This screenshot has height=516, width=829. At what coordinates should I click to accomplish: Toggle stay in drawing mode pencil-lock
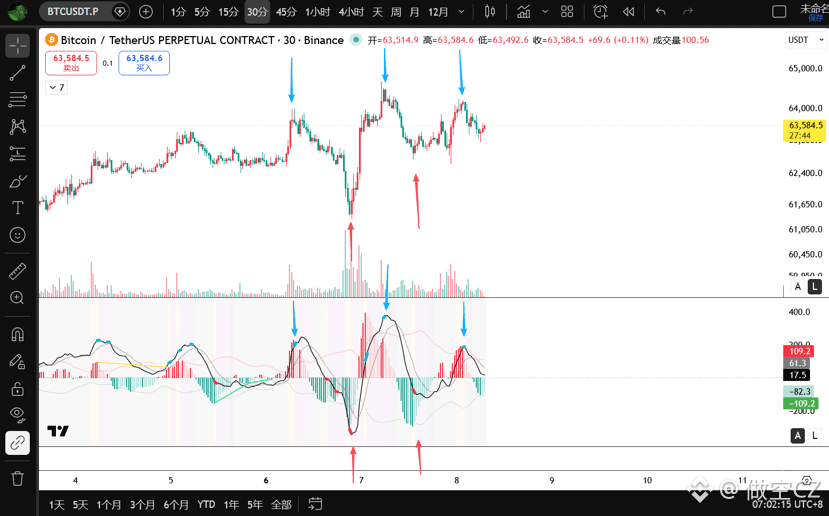click(x=17, y=362)
